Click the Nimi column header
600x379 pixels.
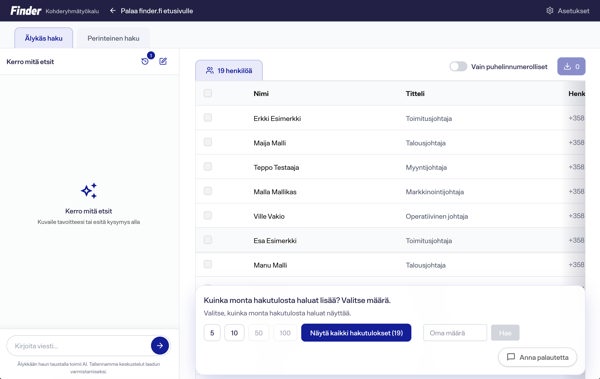click(261, 93)
